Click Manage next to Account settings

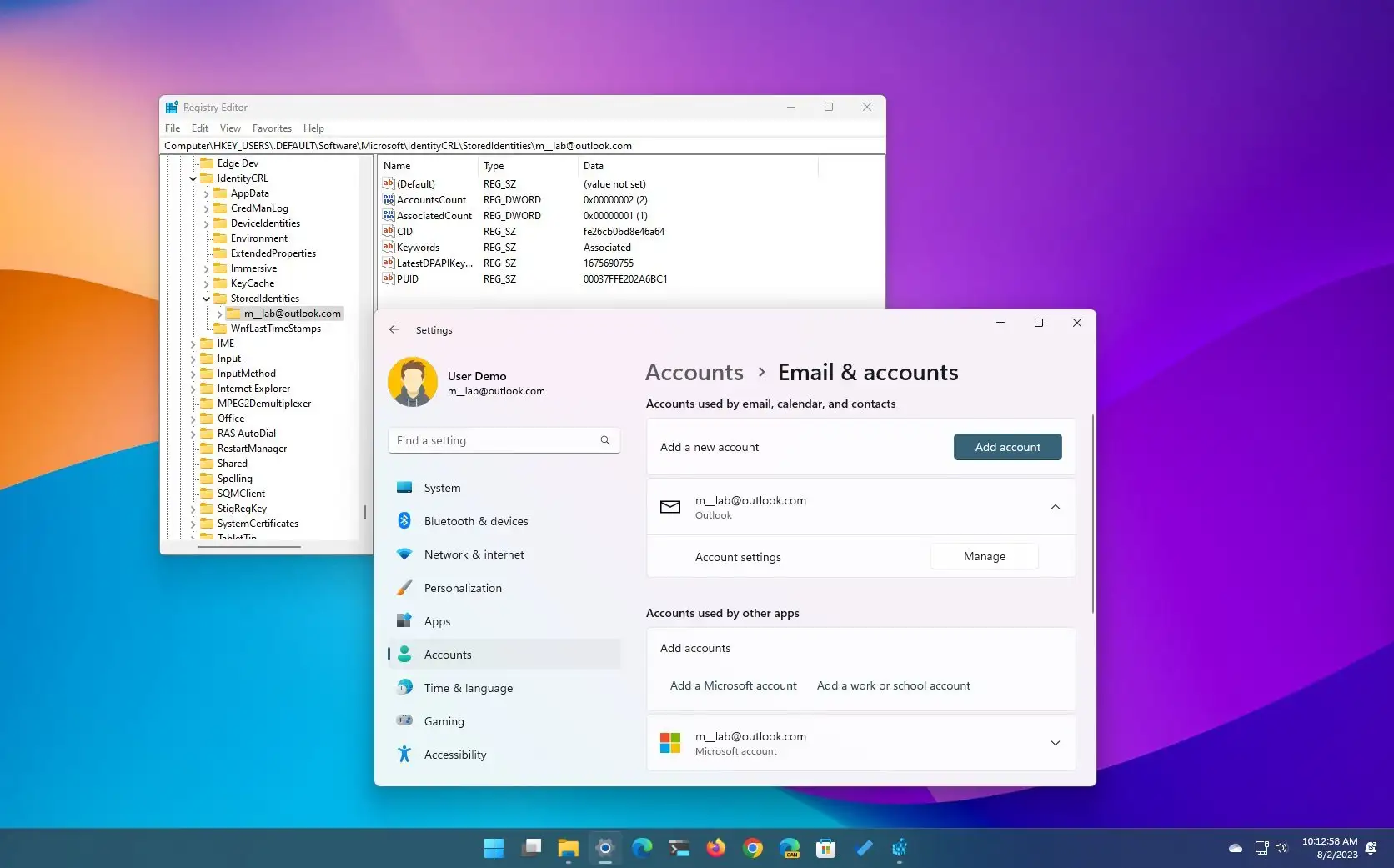[x=984, y=556]
